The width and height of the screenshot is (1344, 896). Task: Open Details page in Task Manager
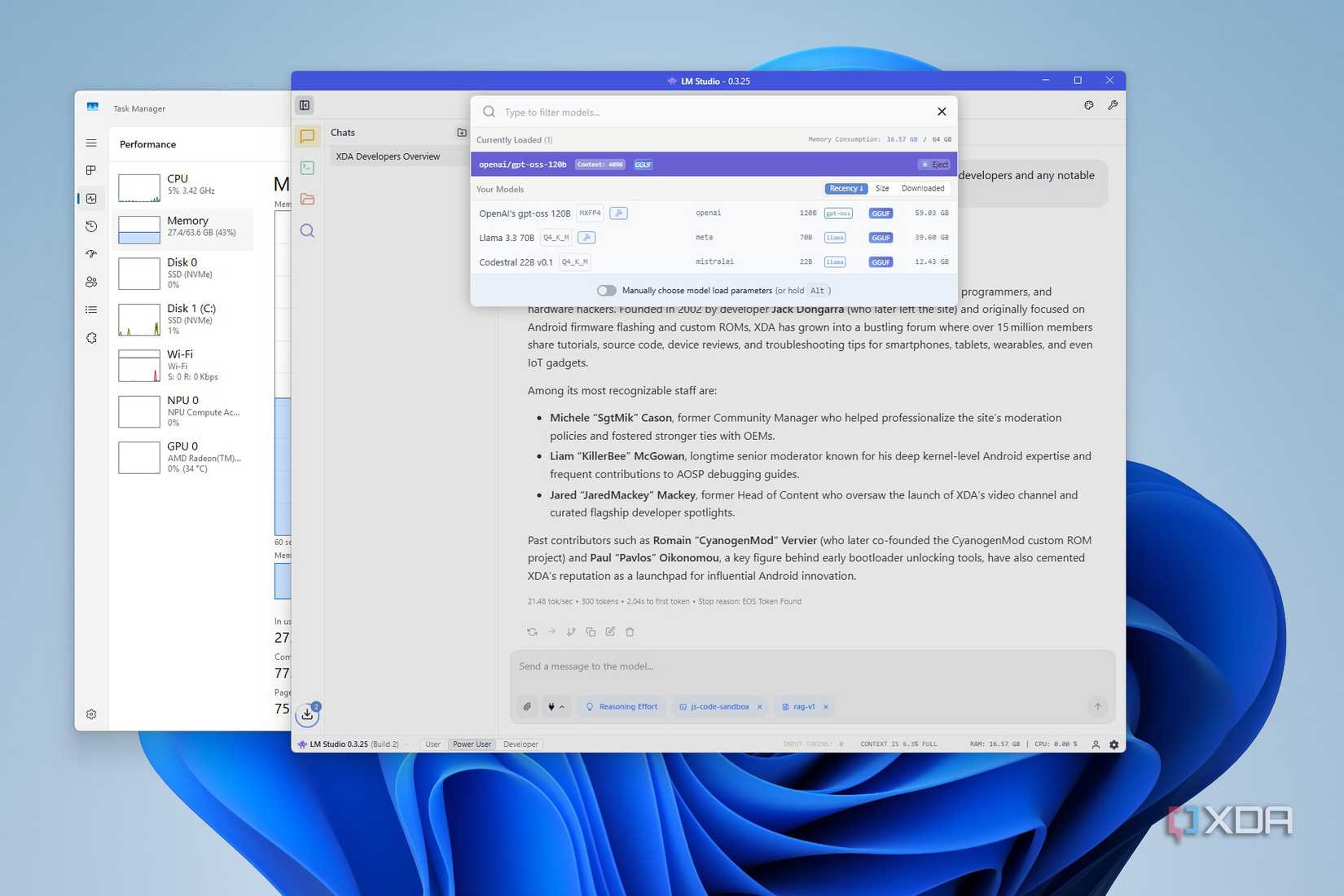point(91,310)
